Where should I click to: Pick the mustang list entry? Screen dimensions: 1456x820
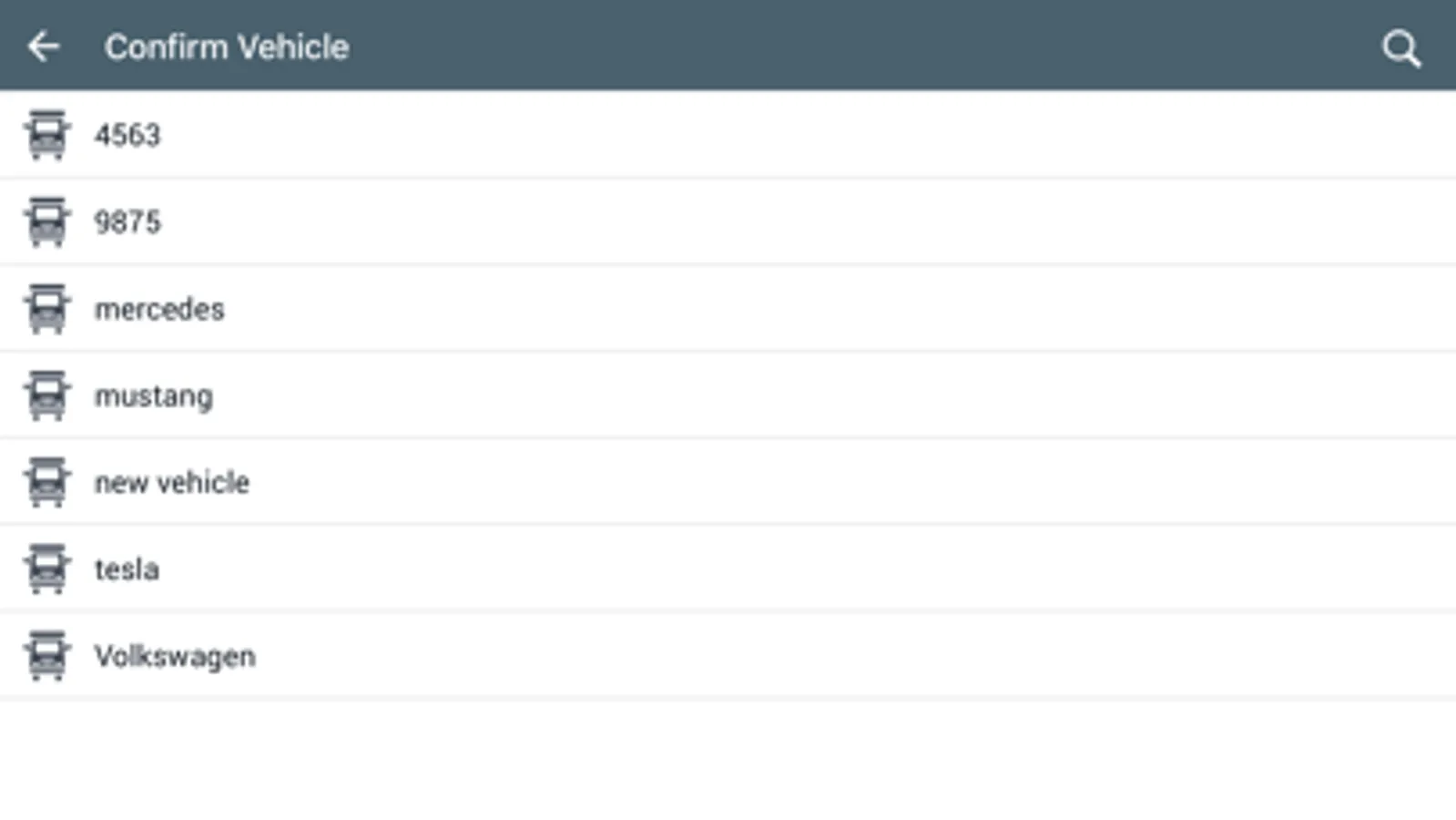[x=154, y=396]
